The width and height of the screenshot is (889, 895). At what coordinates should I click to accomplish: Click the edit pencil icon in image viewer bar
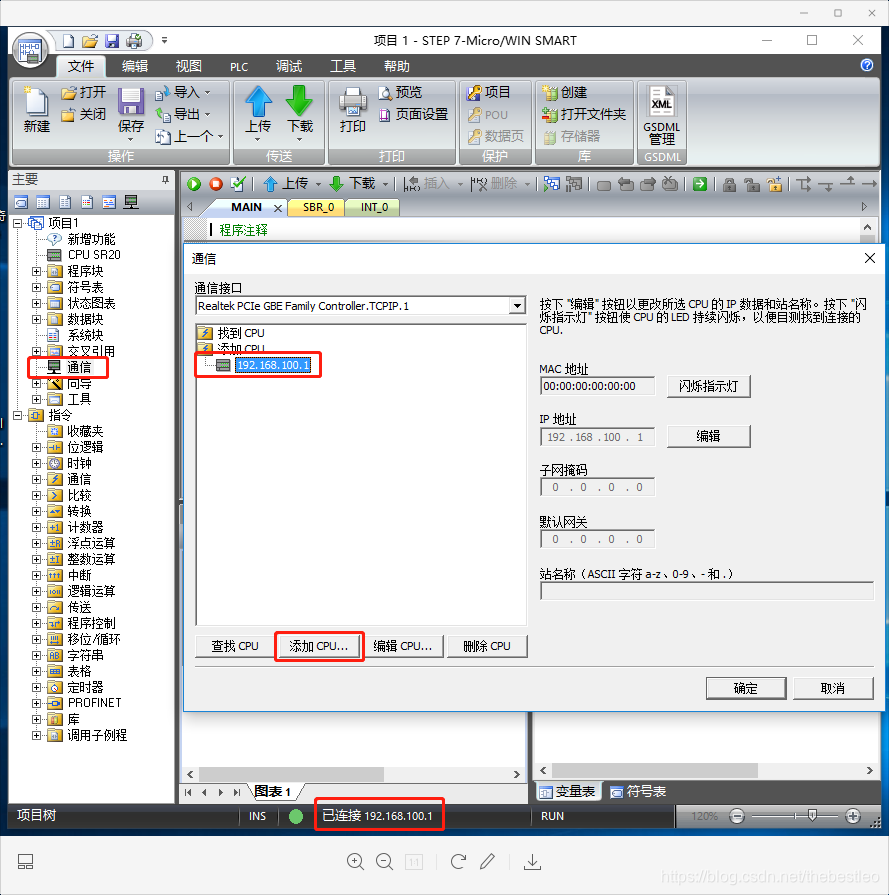487,861
